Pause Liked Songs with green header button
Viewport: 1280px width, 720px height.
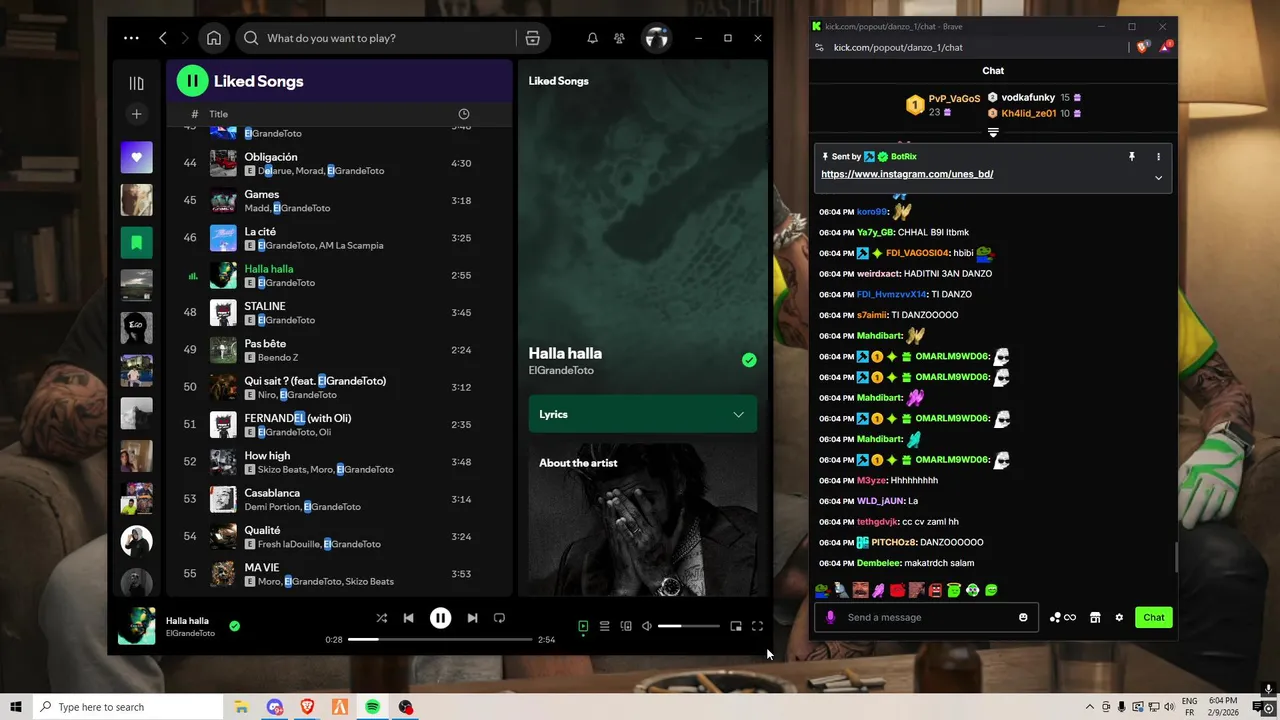pos(192,81)
